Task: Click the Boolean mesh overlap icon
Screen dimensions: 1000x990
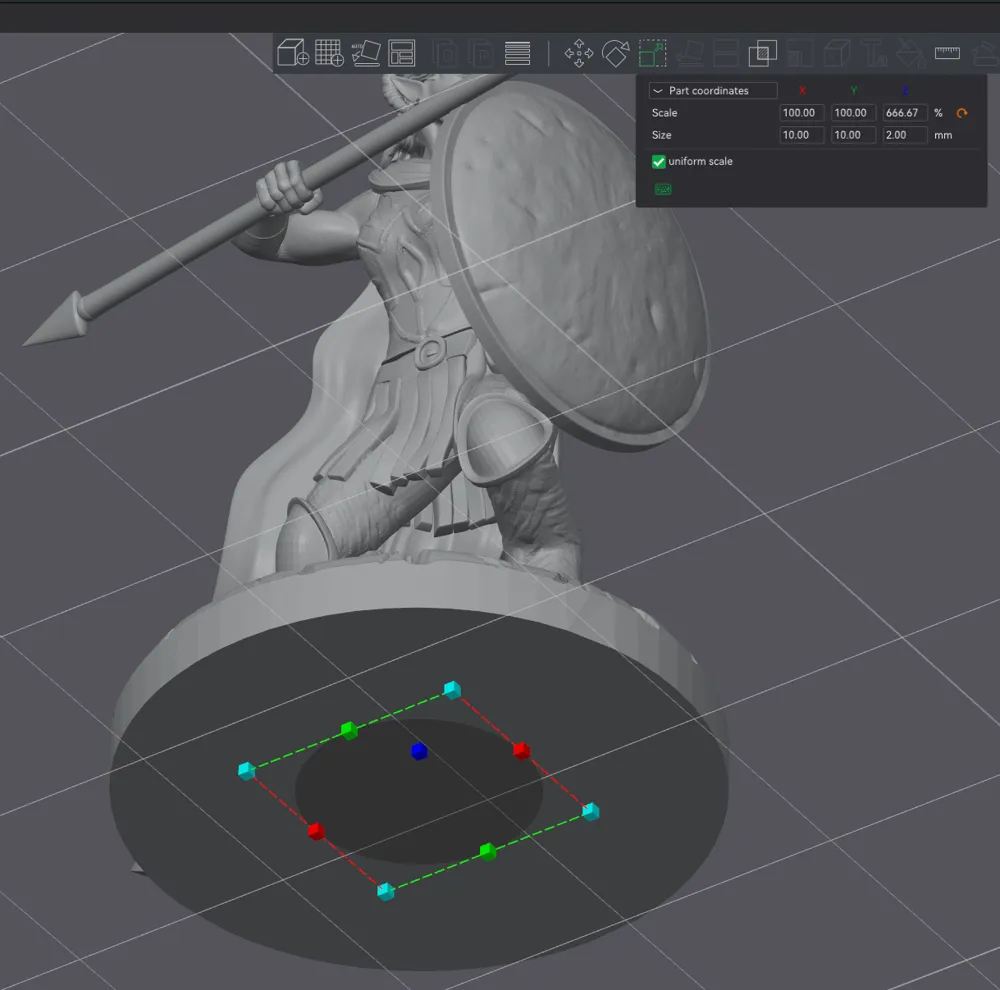Action: click(762, 54)
